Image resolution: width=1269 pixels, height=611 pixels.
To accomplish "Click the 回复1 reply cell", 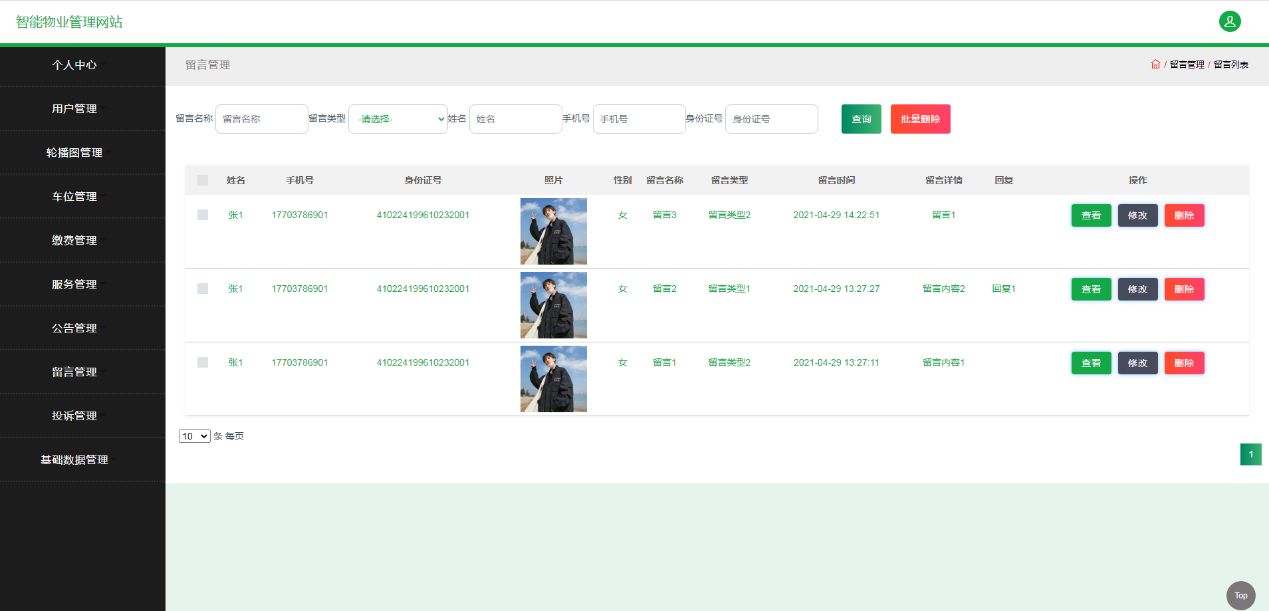I will (1004, 289).
